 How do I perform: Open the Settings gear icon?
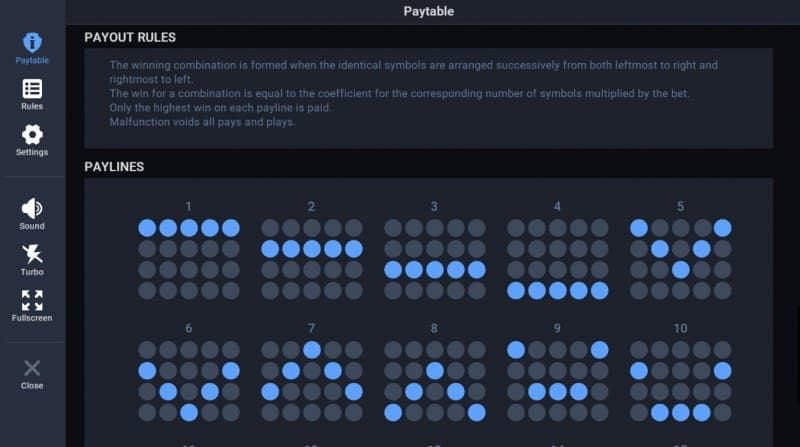click(x=32, y=134)
